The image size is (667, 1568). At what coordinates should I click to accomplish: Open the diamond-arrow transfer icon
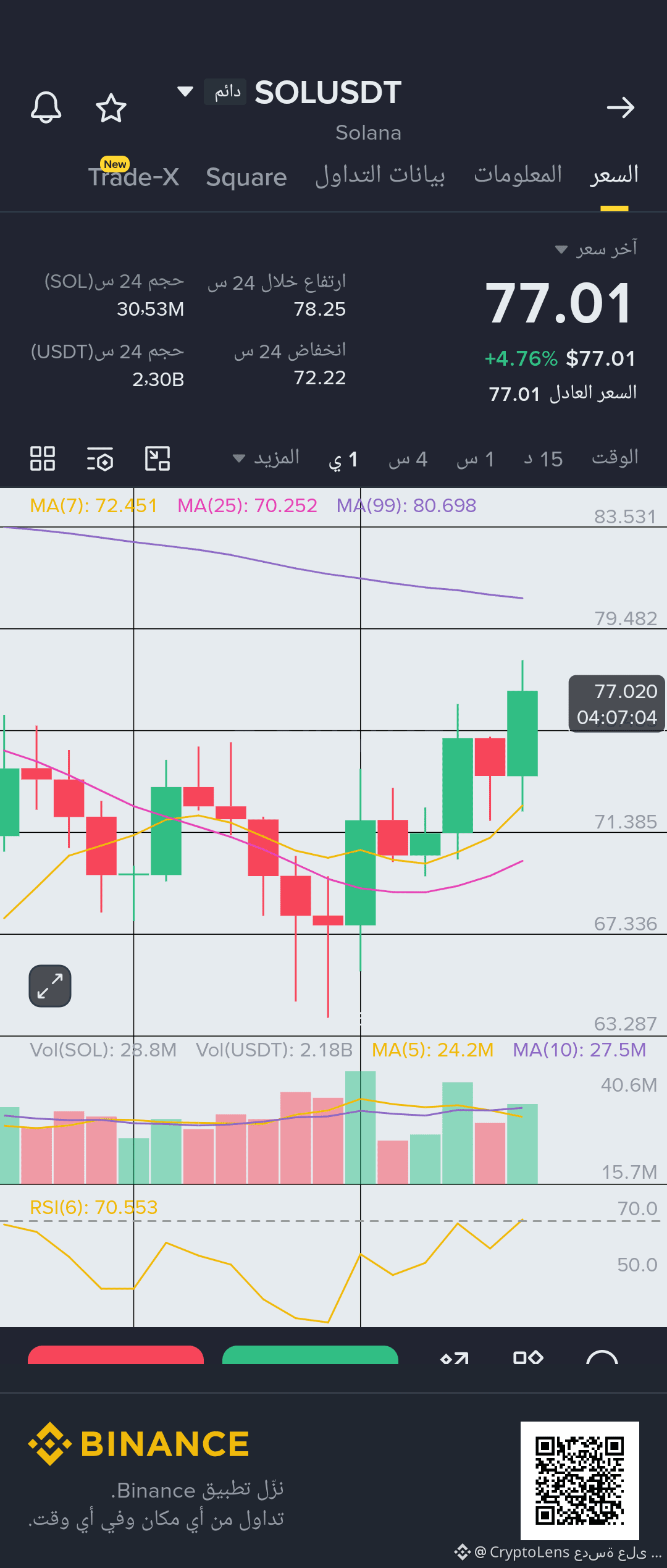pyautogui.click(x=455, y=1358)
